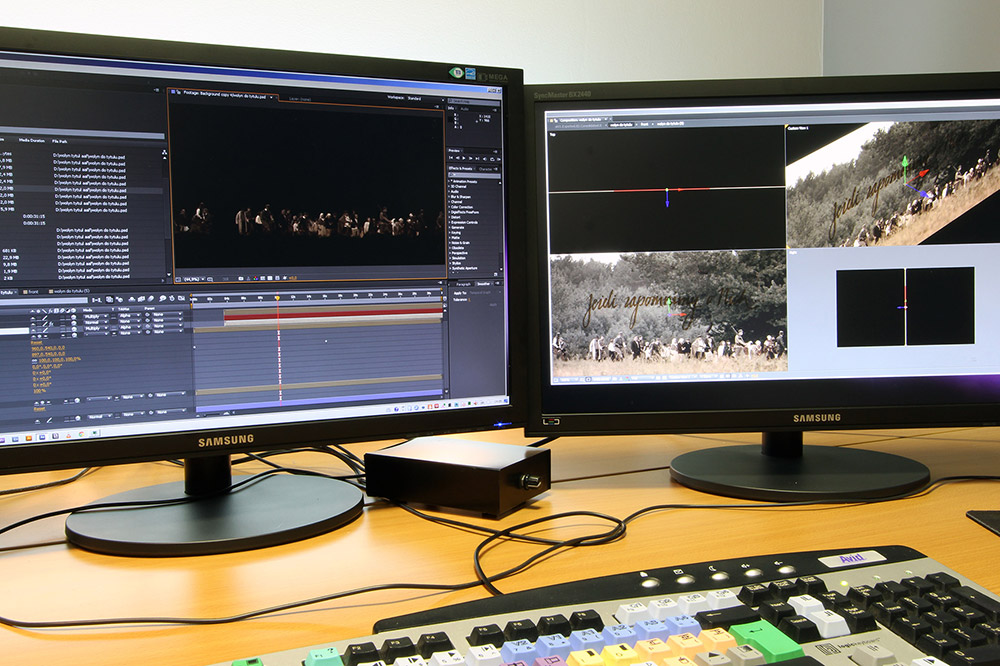1000x666 pixels.
Task: Toggle the Loop option in Preview panel
Action: coord(490,158)
